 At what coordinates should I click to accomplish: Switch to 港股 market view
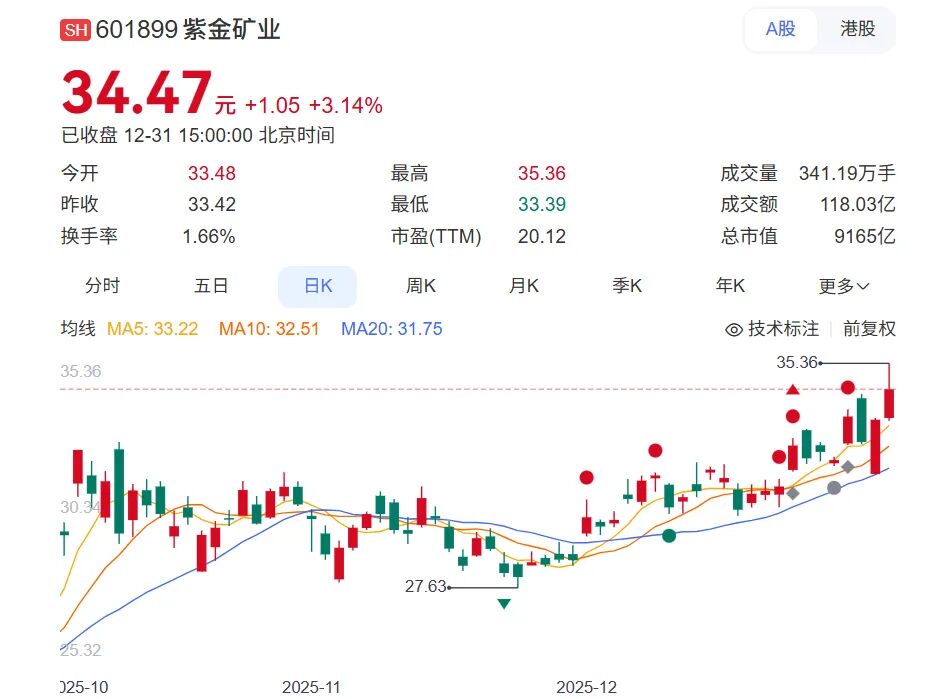tap(857, 29)
